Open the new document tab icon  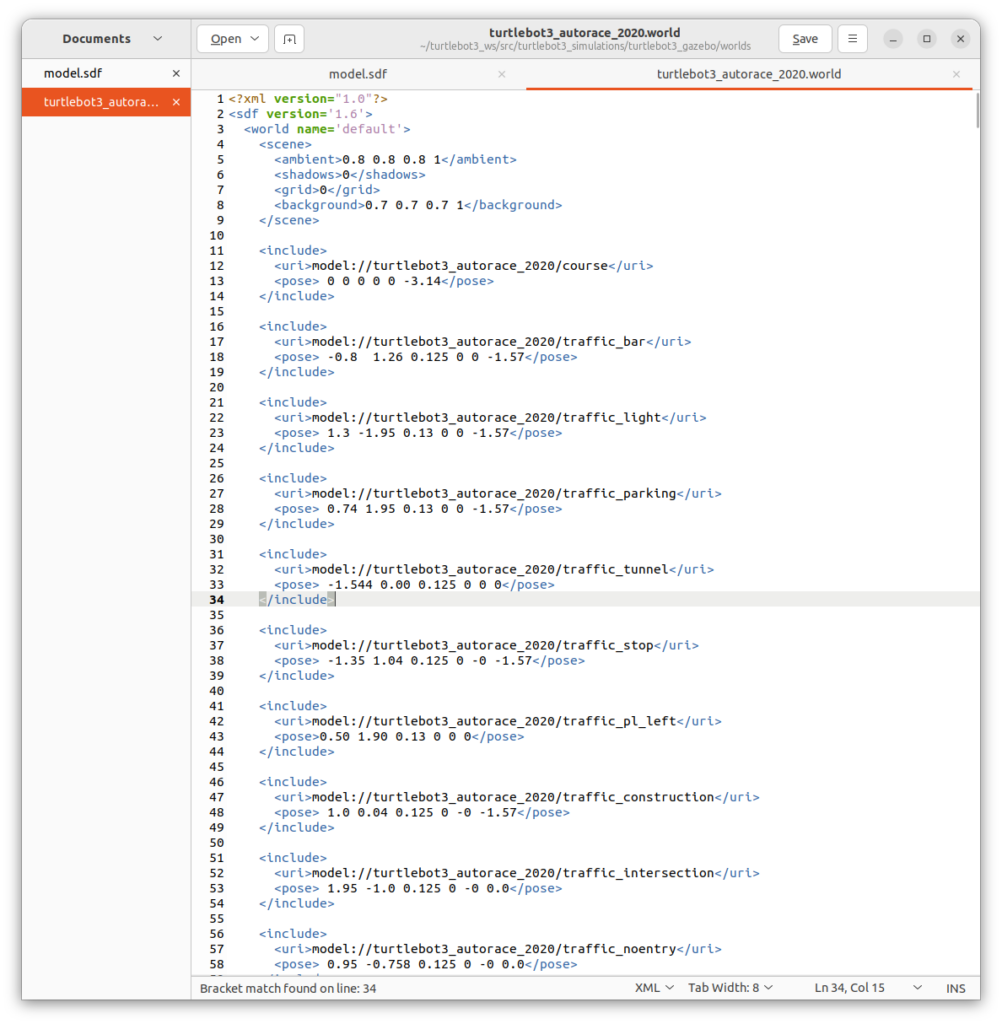point(289,39)
